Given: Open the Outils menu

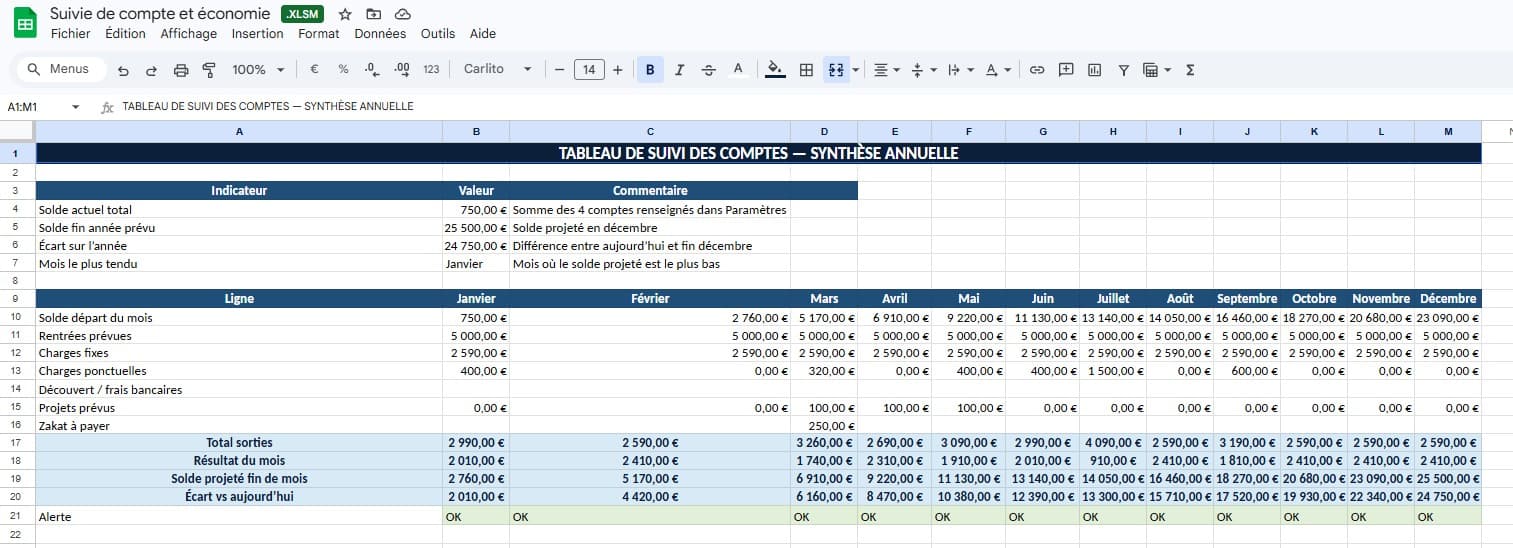Looking at the screenshot, I should pos(438,34).
